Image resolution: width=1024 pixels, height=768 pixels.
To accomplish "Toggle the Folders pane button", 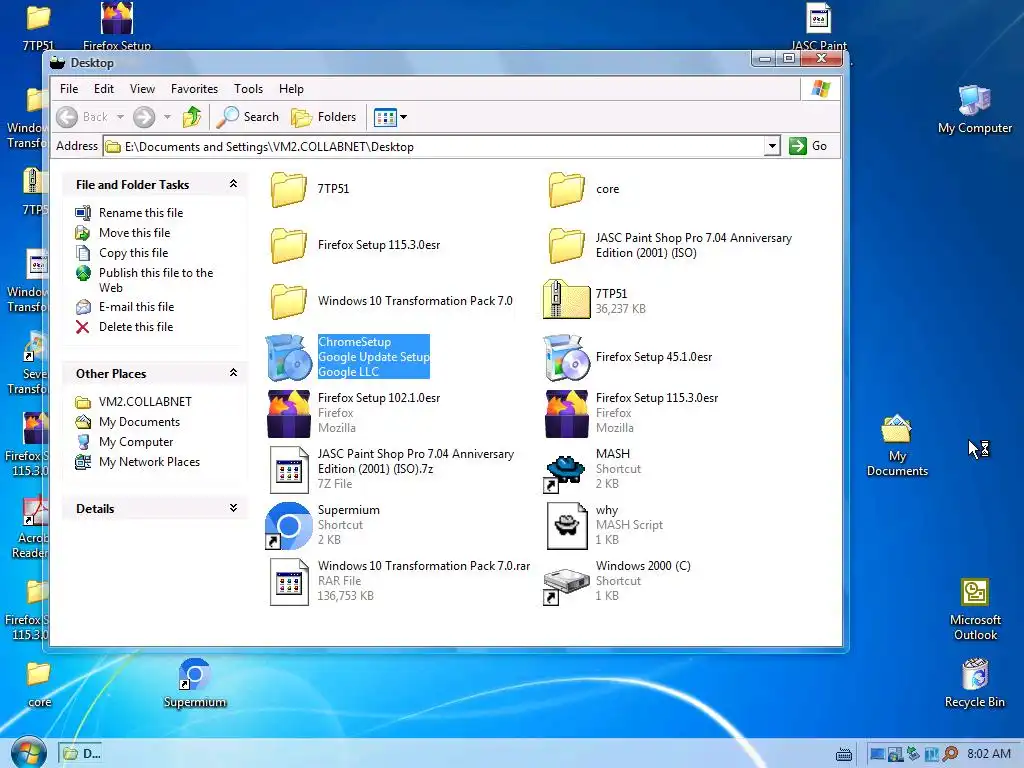I will pos(325,117).
